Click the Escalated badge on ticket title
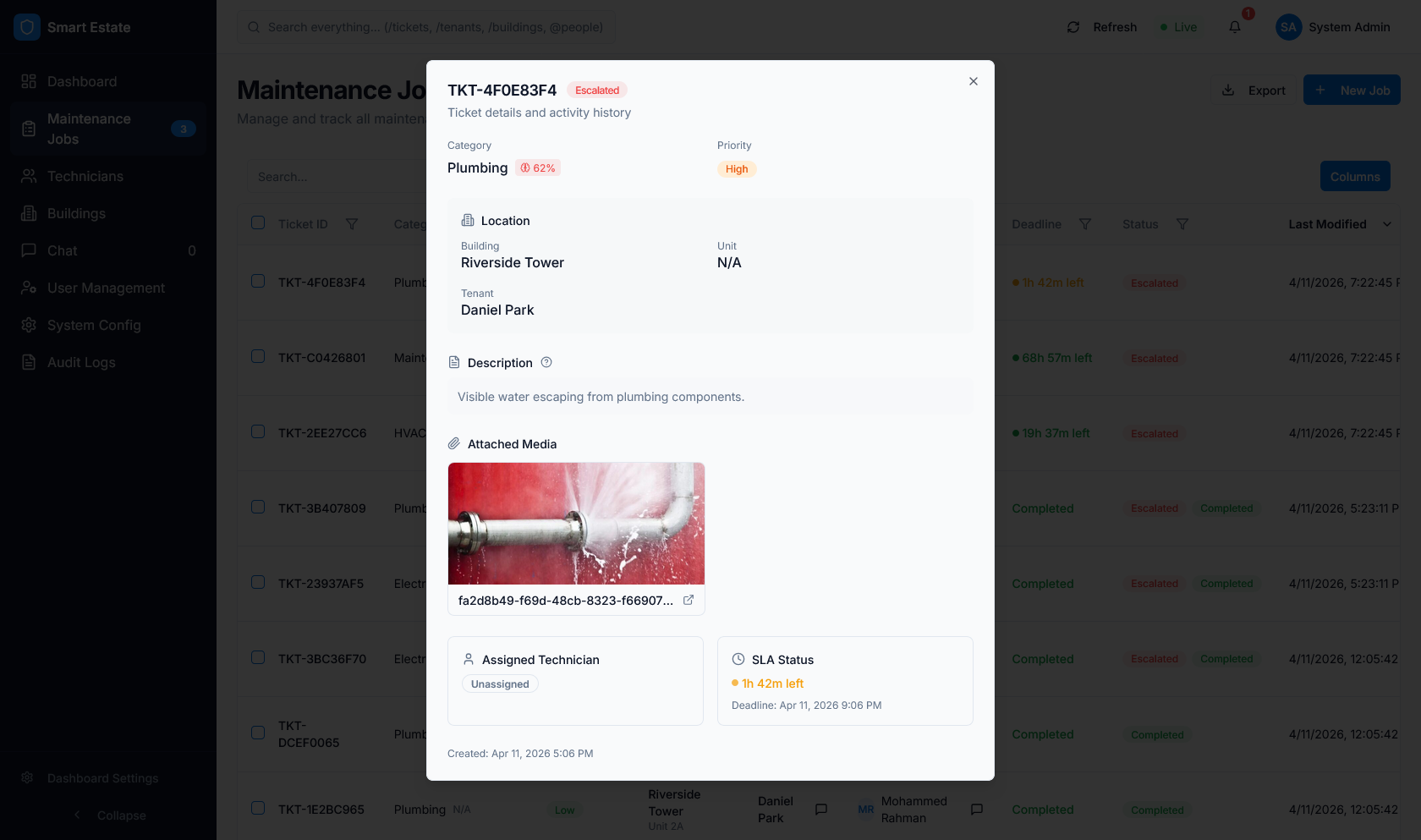This screenshot has height=840, width=1421. (597, 91)
